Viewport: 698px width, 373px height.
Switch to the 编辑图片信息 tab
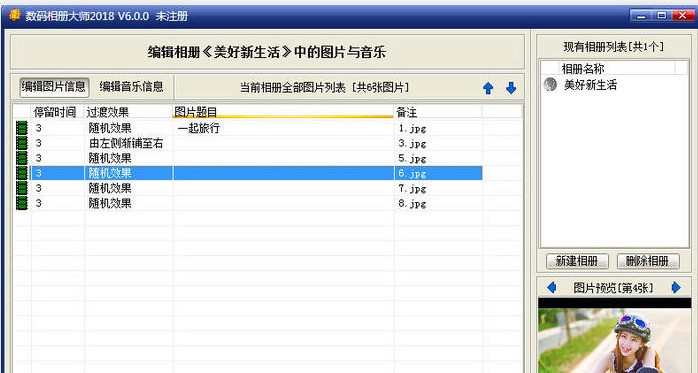pyautogui.click(x=54, y=87)
